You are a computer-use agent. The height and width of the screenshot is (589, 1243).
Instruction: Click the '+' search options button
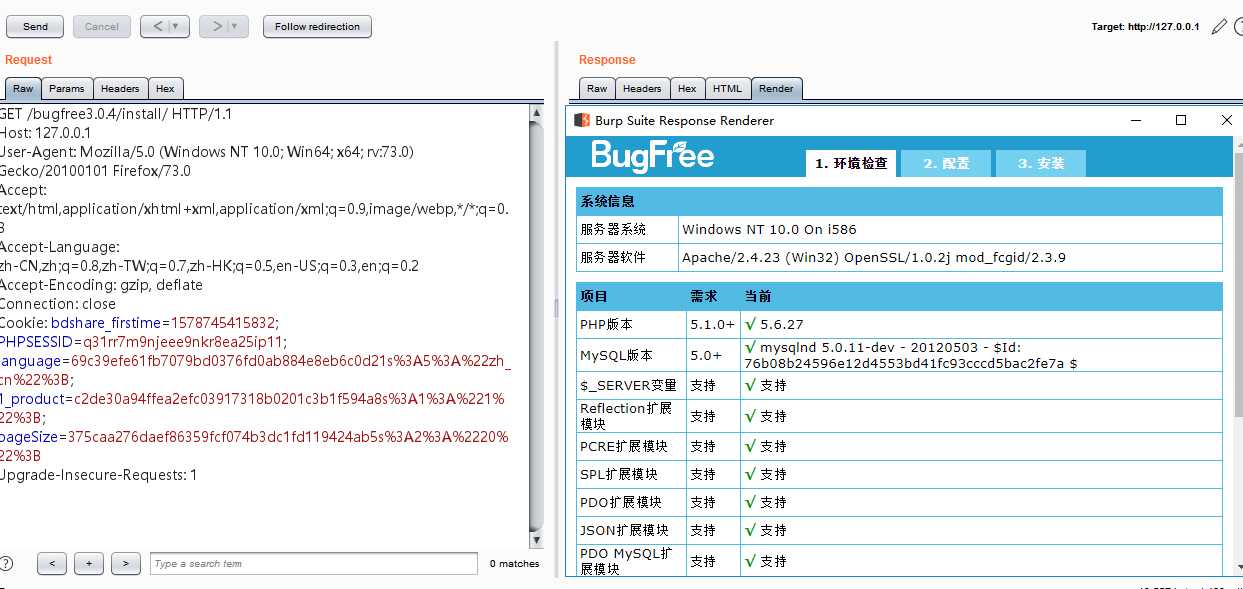click(89, 564)
